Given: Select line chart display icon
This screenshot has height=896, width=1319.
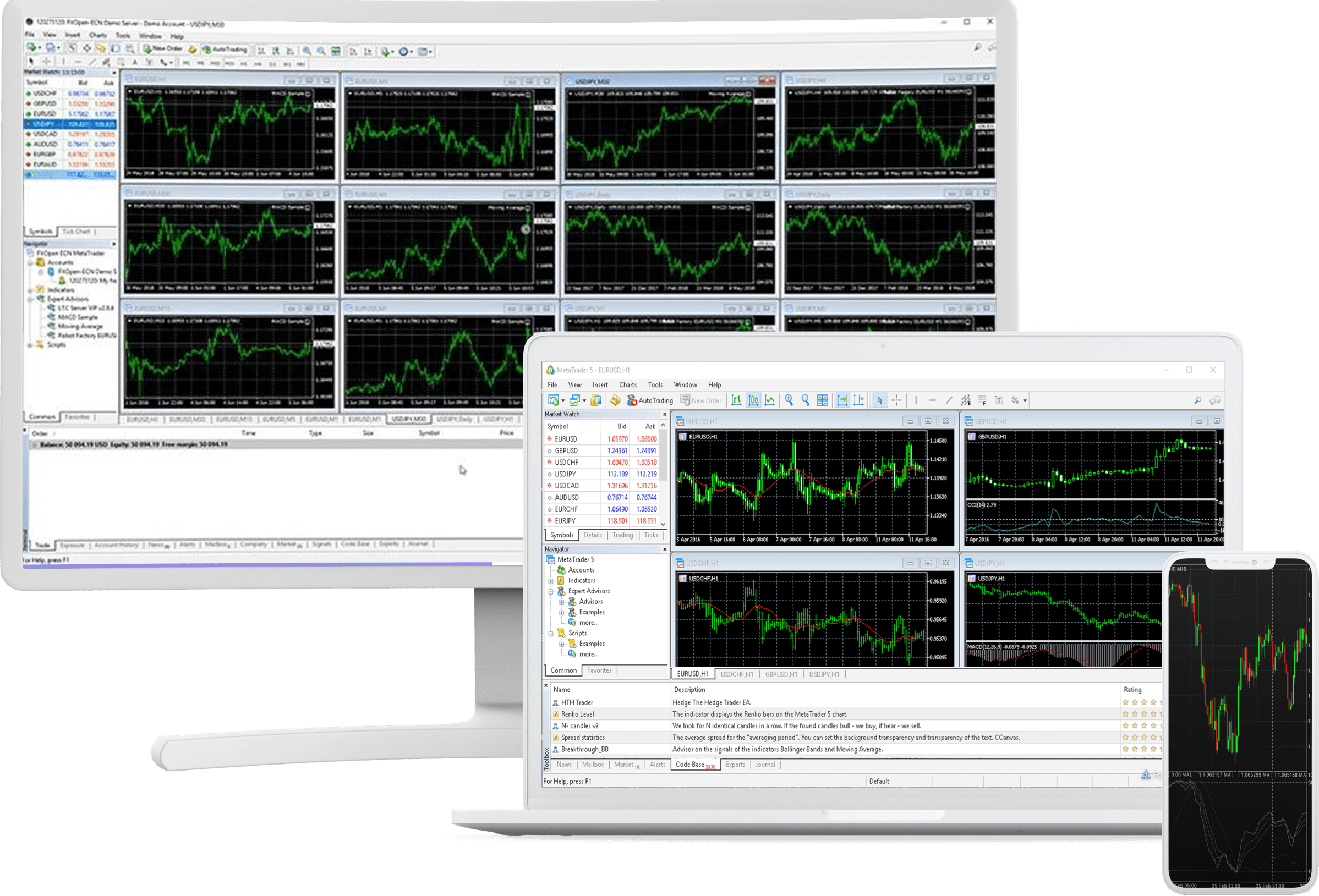Looking at the screenshot, I should (770, 400).
